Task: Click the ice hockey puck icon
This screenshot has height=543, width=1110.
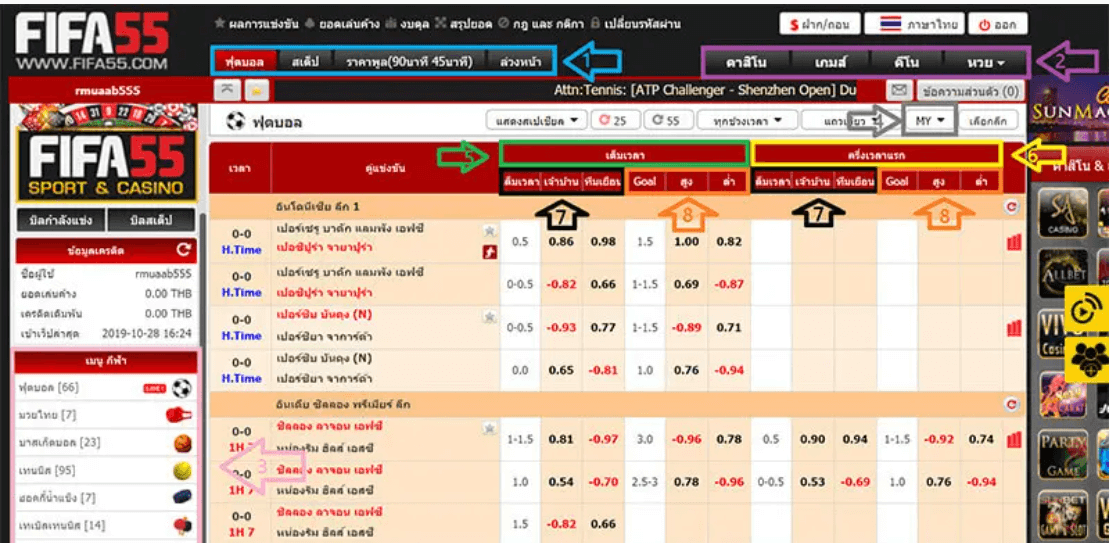Action: coord(183,498)
